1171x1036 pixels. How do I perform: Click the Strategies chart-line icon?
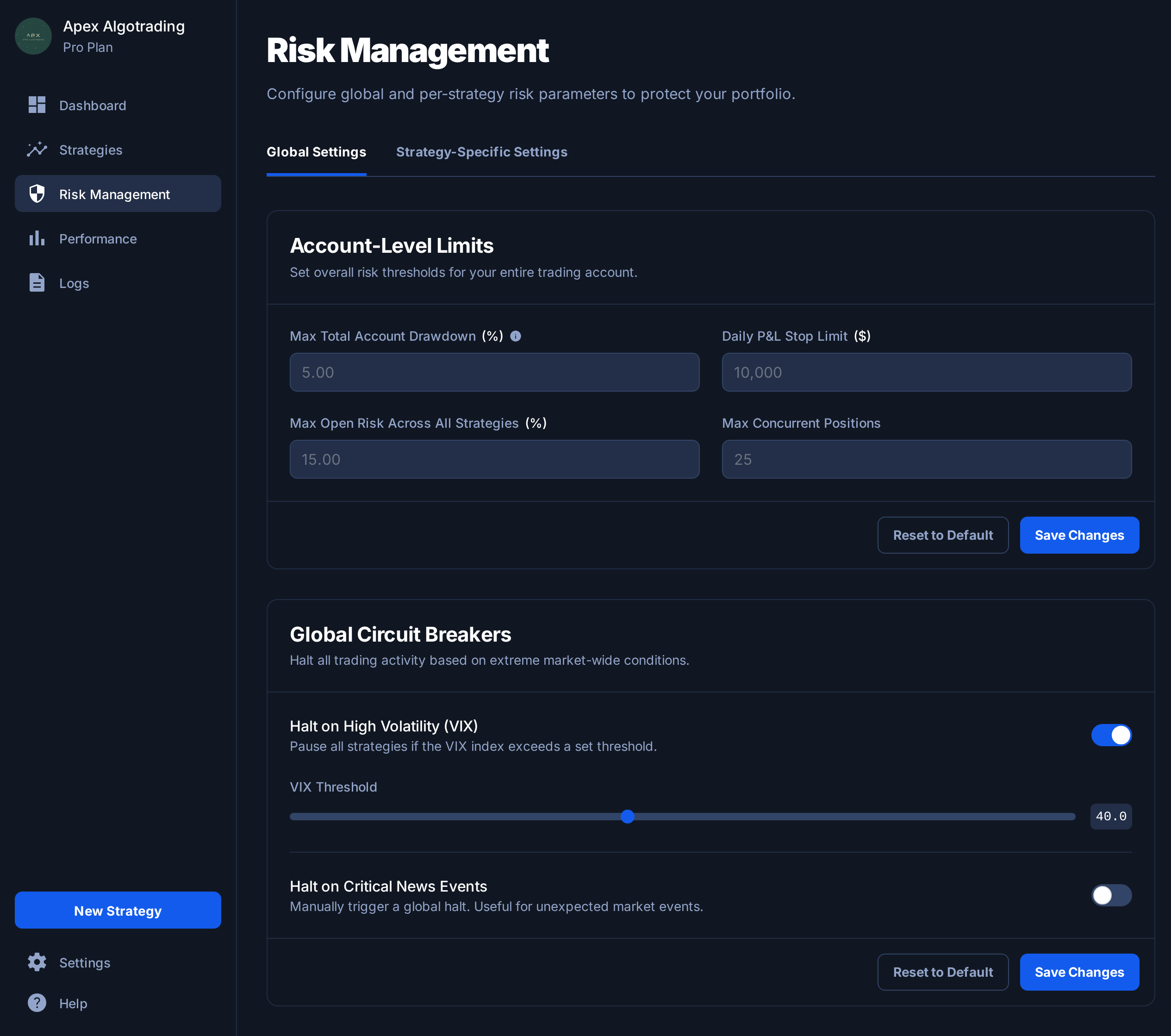(x=37, y=150)
